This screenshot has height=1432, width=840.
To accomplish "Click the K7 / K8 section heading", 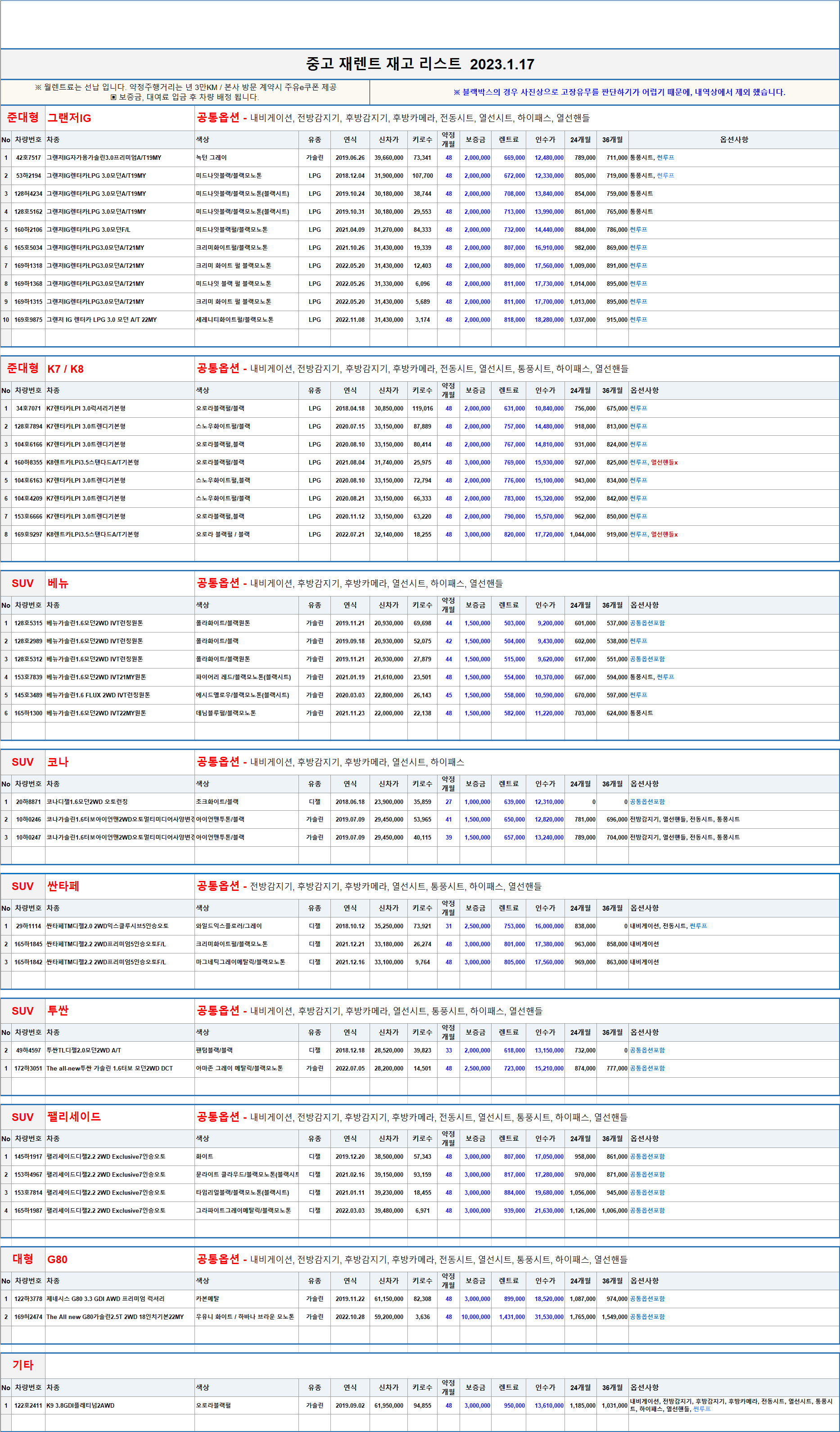I will pos(65,369).
